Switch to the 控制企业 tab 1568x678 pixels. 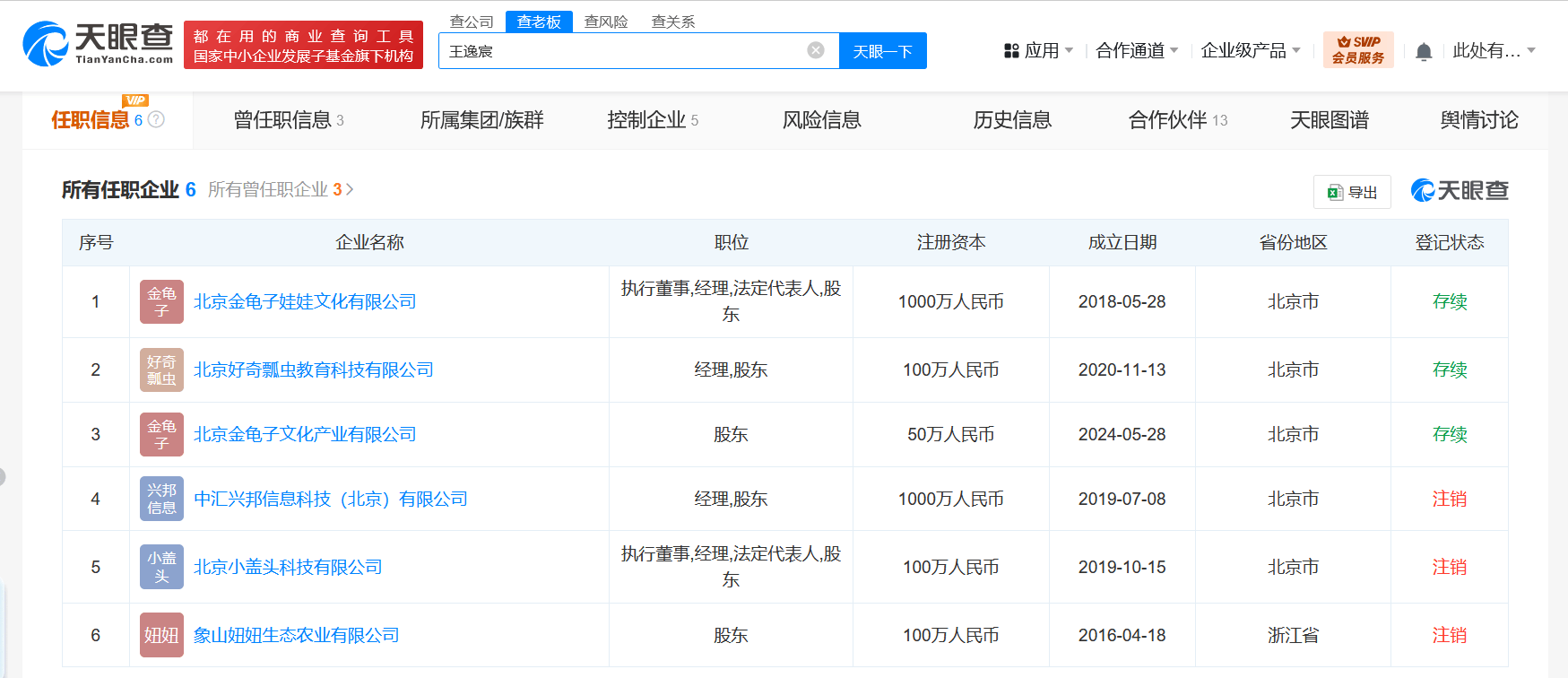pyautogui.click(x=652, y=120)
